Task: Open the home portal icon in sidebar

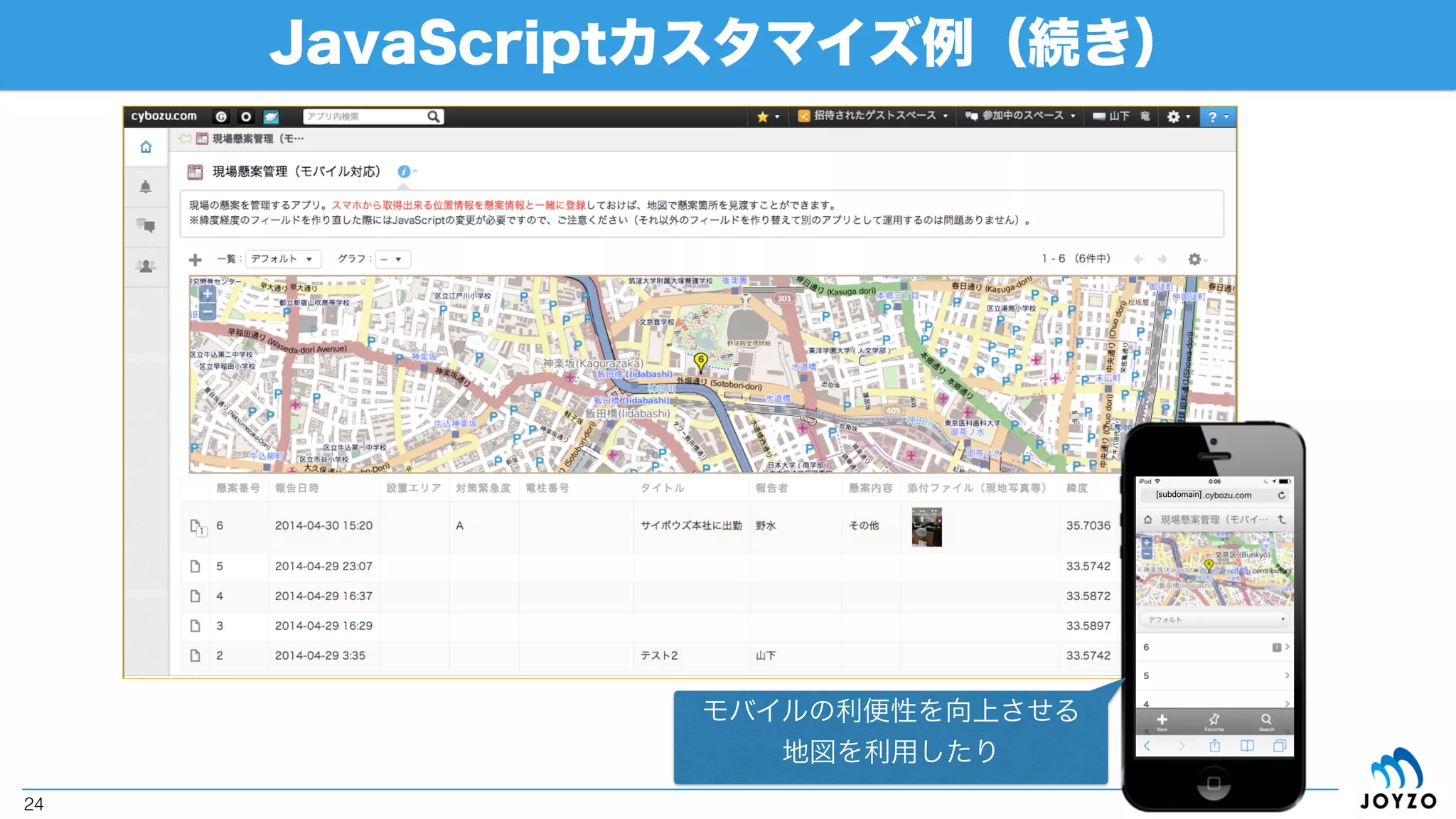Action: click(x=146, y=147)
